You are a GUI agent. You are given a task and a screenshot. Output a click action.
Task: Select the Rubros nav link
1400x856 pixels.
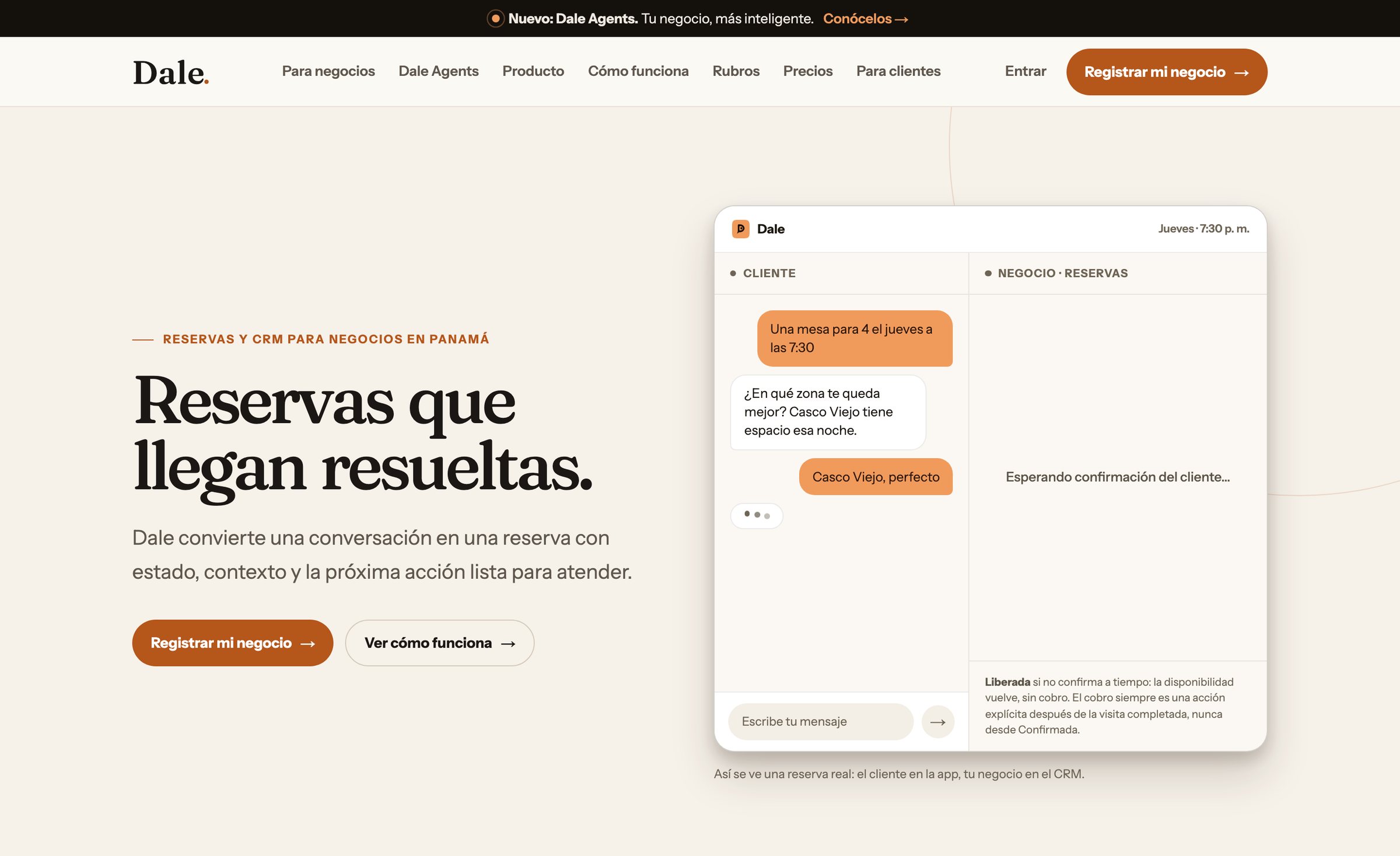coord(736,71)
